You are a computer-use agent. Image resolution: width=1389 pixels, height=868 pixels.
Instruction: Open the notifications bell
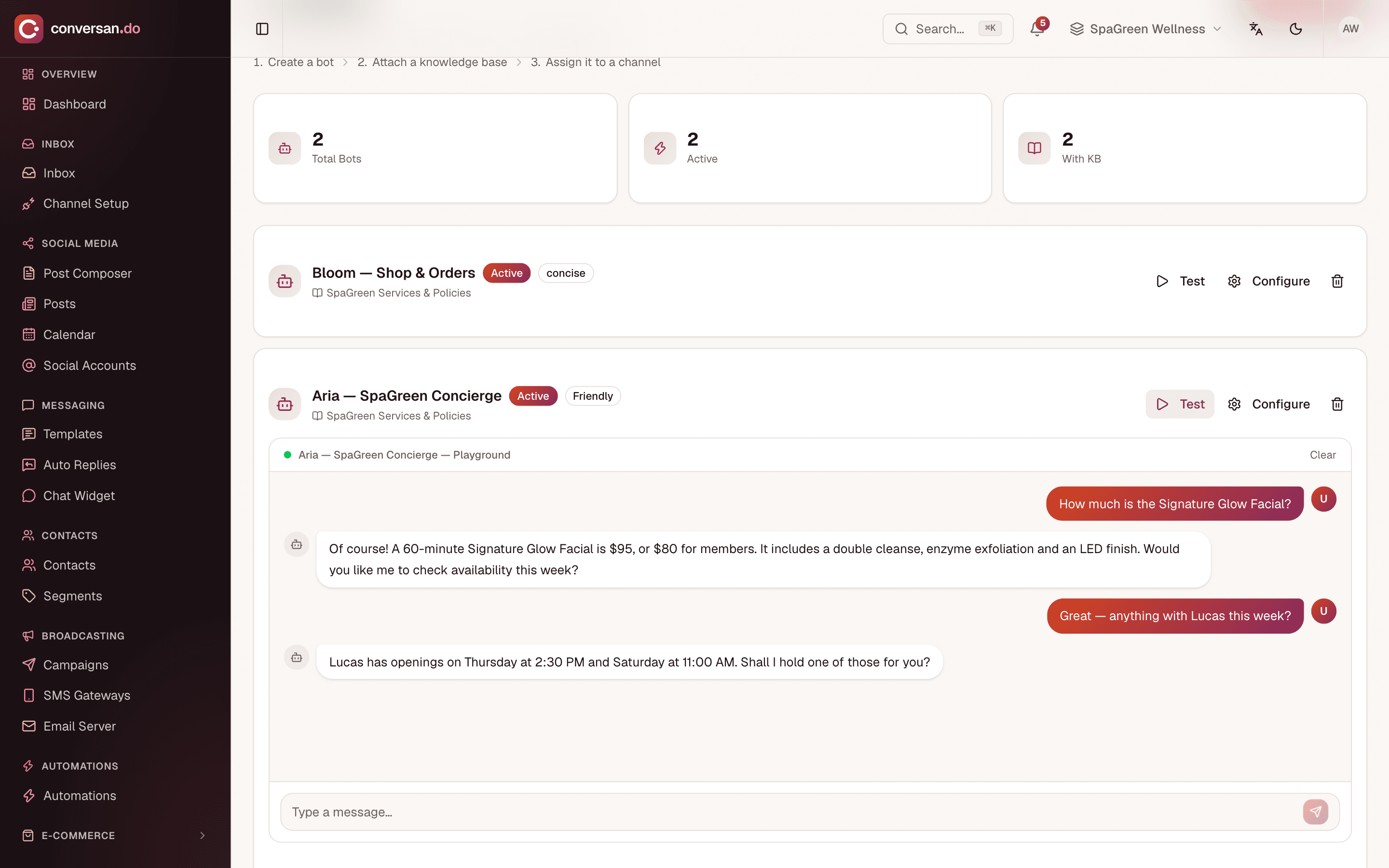(1037, 29)
